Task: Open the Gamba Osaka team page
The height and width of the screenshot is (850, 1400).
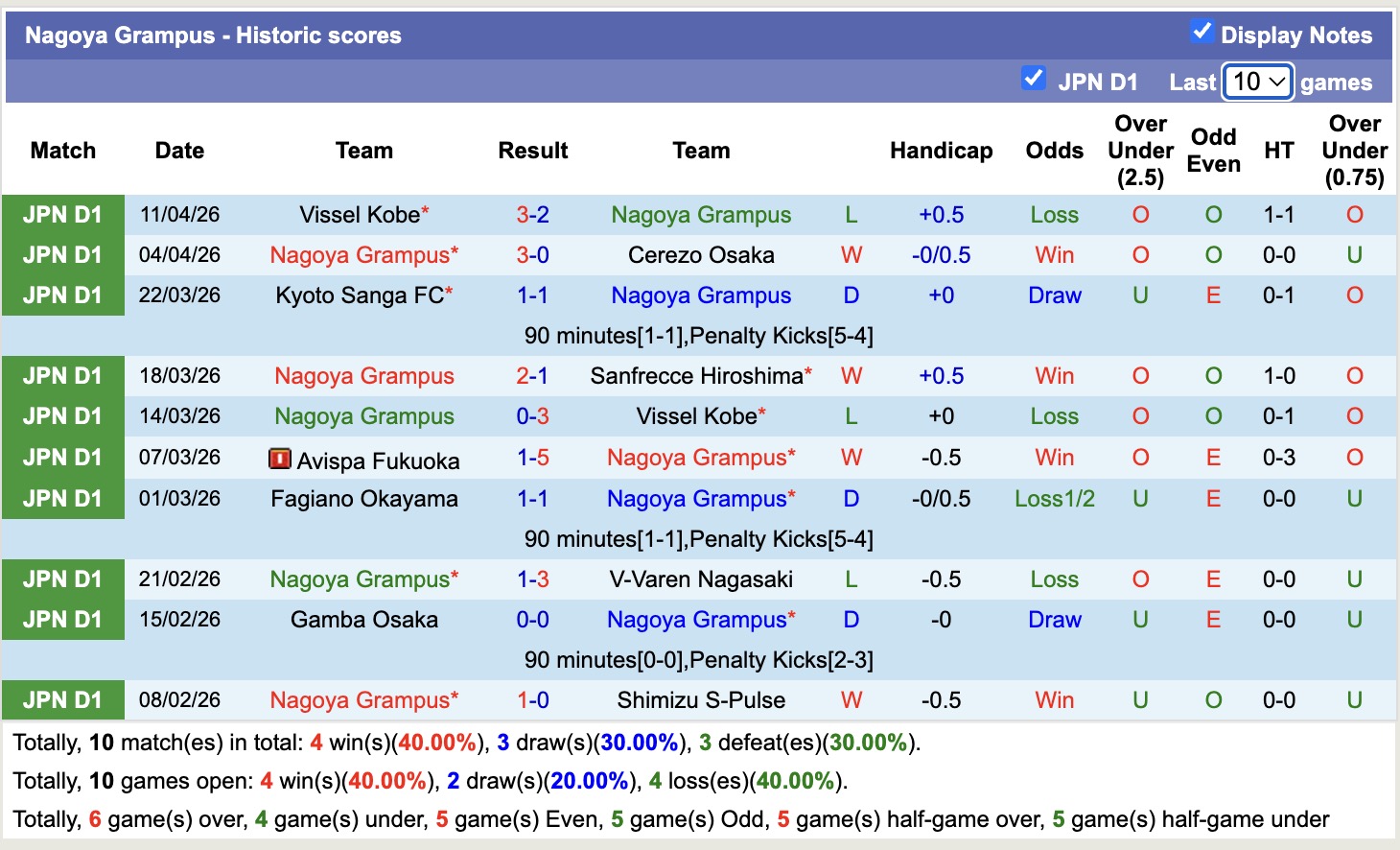Action: coord(363,620)
